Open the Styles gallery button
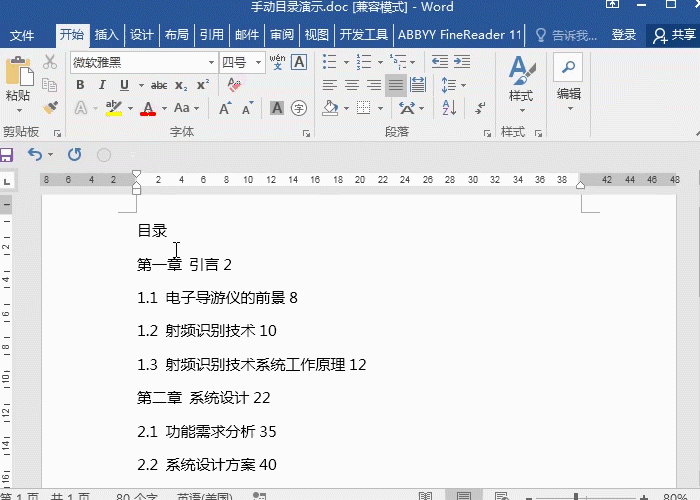Viewport: 700px width, 500px height. point(521,84)
